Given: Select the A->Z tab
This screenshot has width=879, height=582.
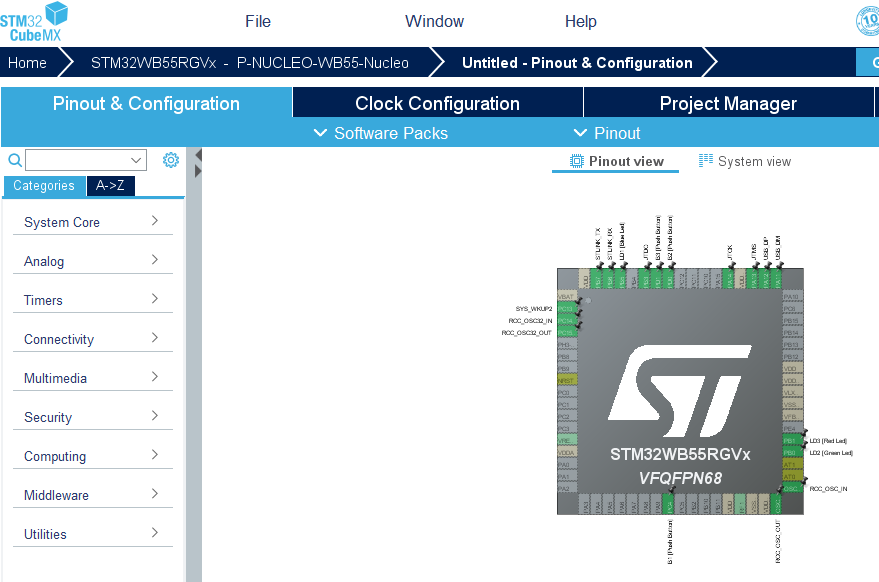Looking at the screenshot, I should point(110,186).
